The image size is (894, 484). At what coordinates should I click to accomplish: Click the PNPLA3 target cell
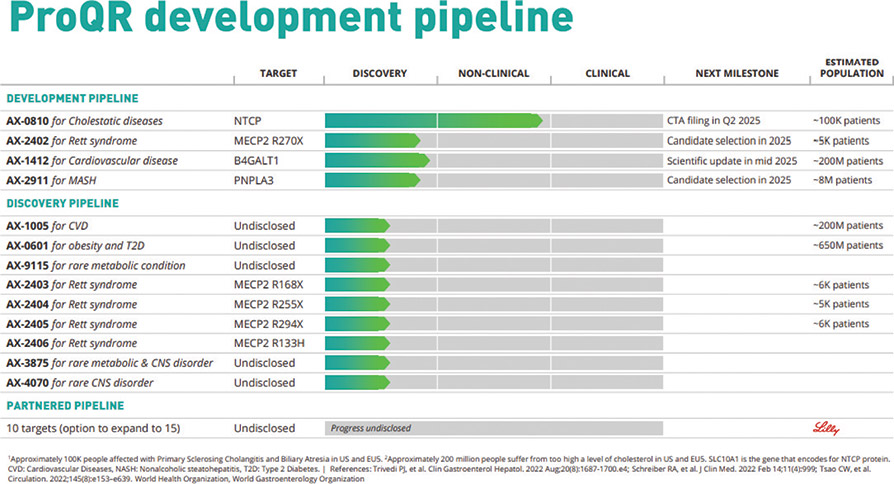(x=254, y=181)
